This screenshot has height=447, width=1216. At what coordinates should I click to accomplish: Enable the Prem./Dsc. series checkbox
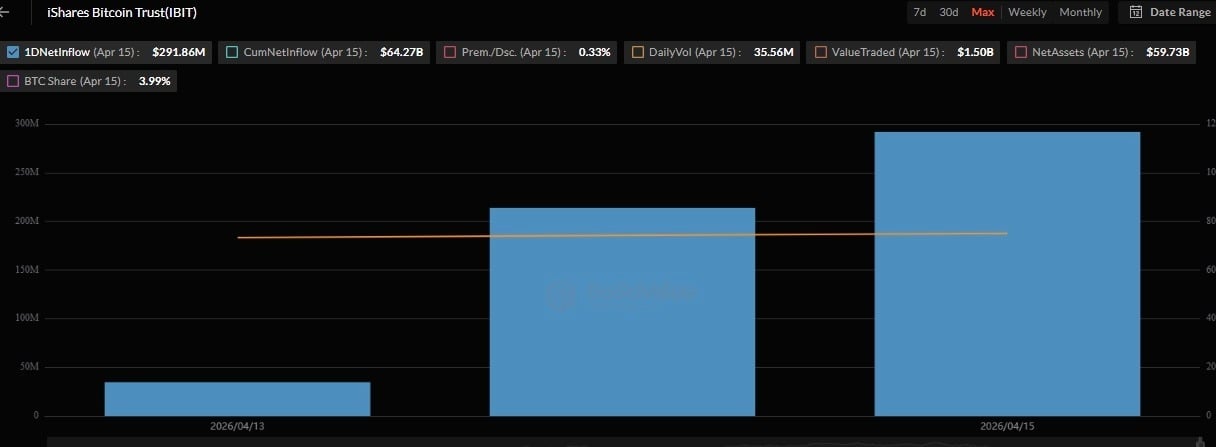(x=450, y=51)
